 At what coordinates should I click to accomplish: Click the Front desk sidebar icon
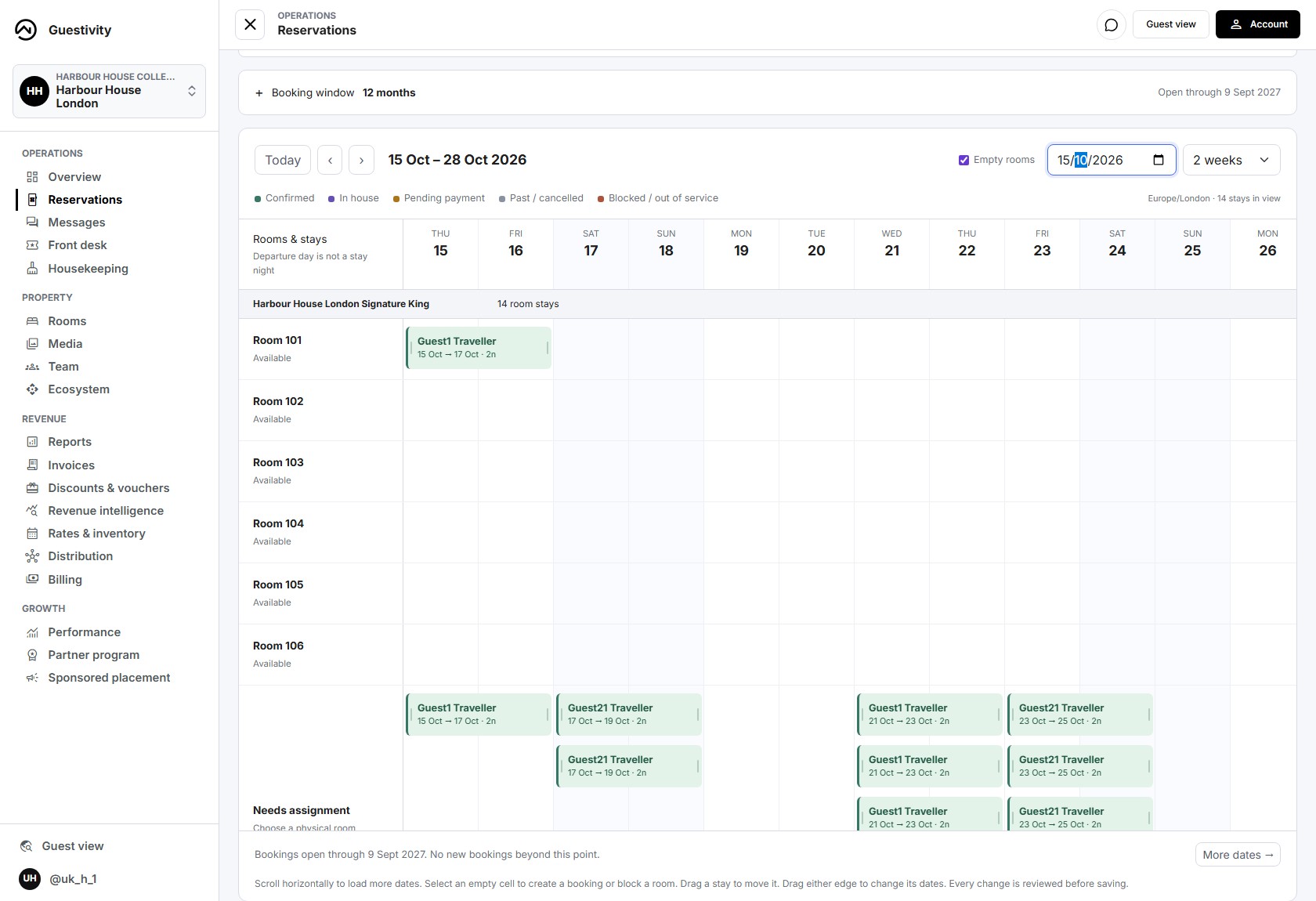(32, 245)
